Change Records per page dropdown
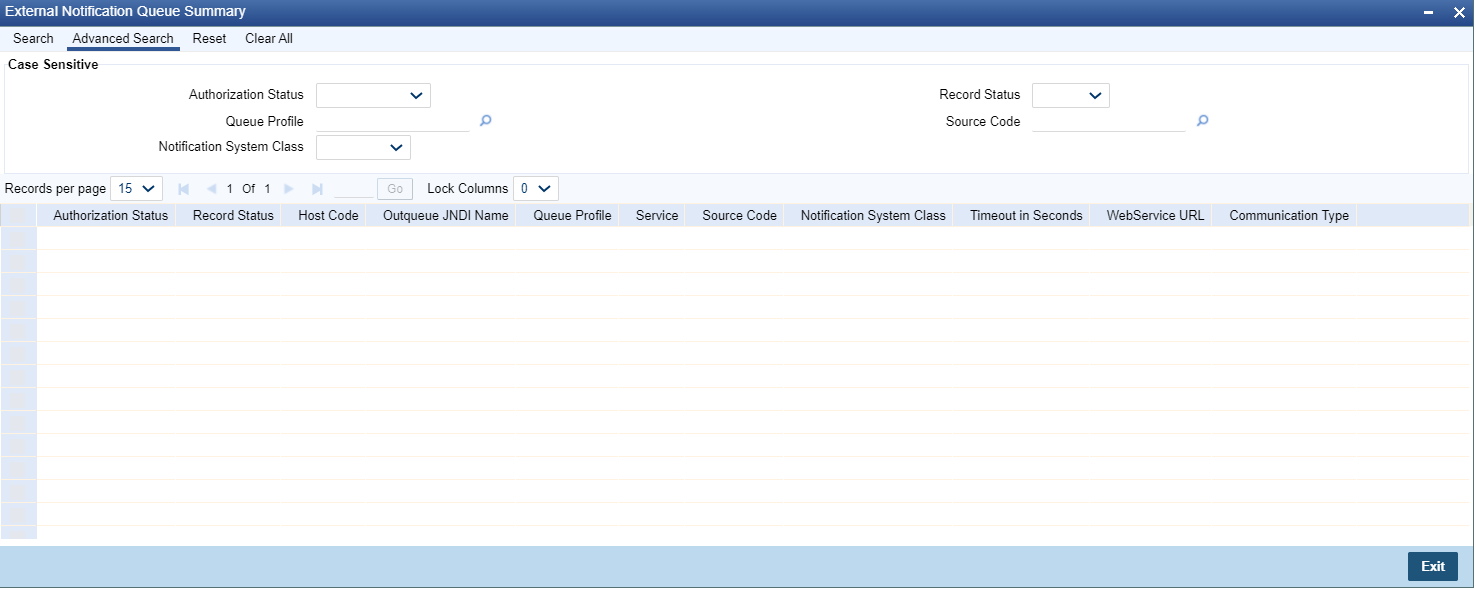Viewport: 1476px width, 590px height. pos(136,188)
